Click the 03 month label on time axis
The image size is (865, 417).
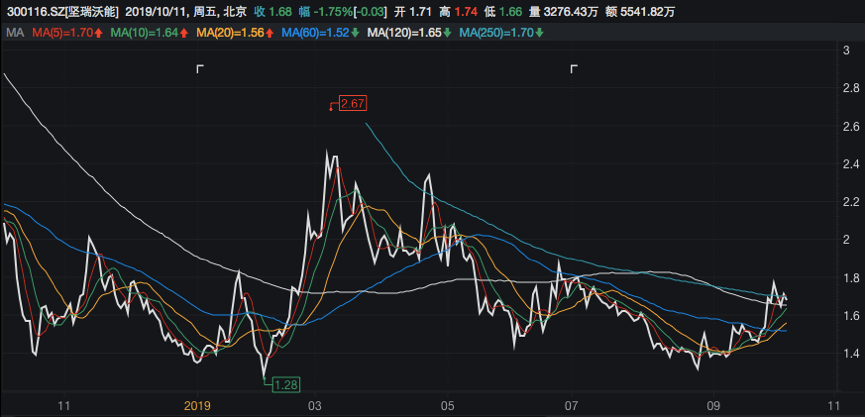(314, 406)
